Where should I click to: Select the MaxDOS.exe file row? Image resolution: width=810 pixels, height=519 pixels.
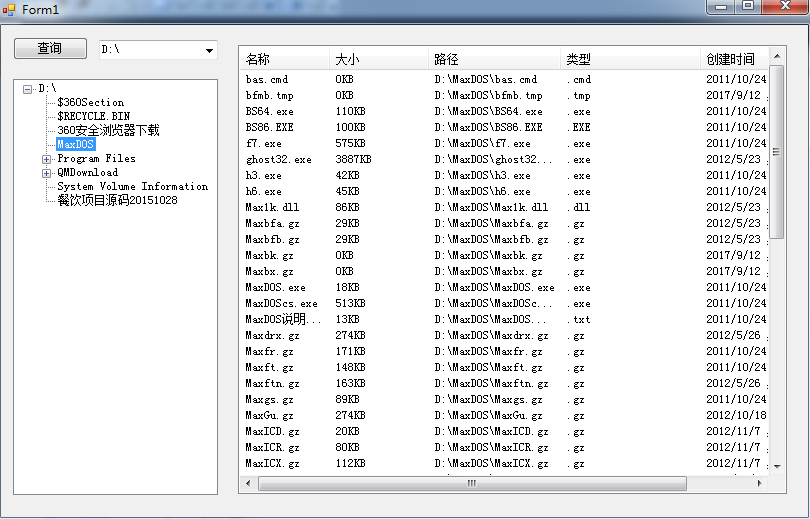tap(504, 288)
